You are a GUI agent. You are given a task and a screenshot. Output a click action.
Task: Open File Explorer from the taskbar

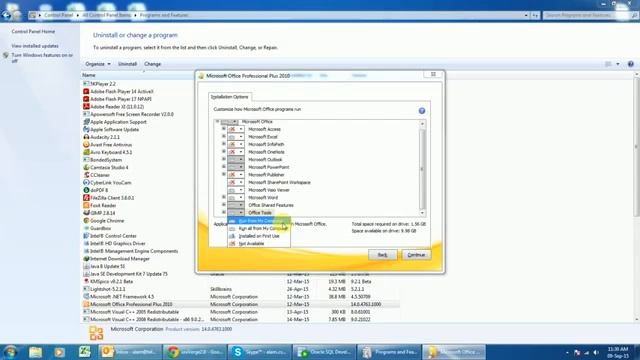[36, 352]
